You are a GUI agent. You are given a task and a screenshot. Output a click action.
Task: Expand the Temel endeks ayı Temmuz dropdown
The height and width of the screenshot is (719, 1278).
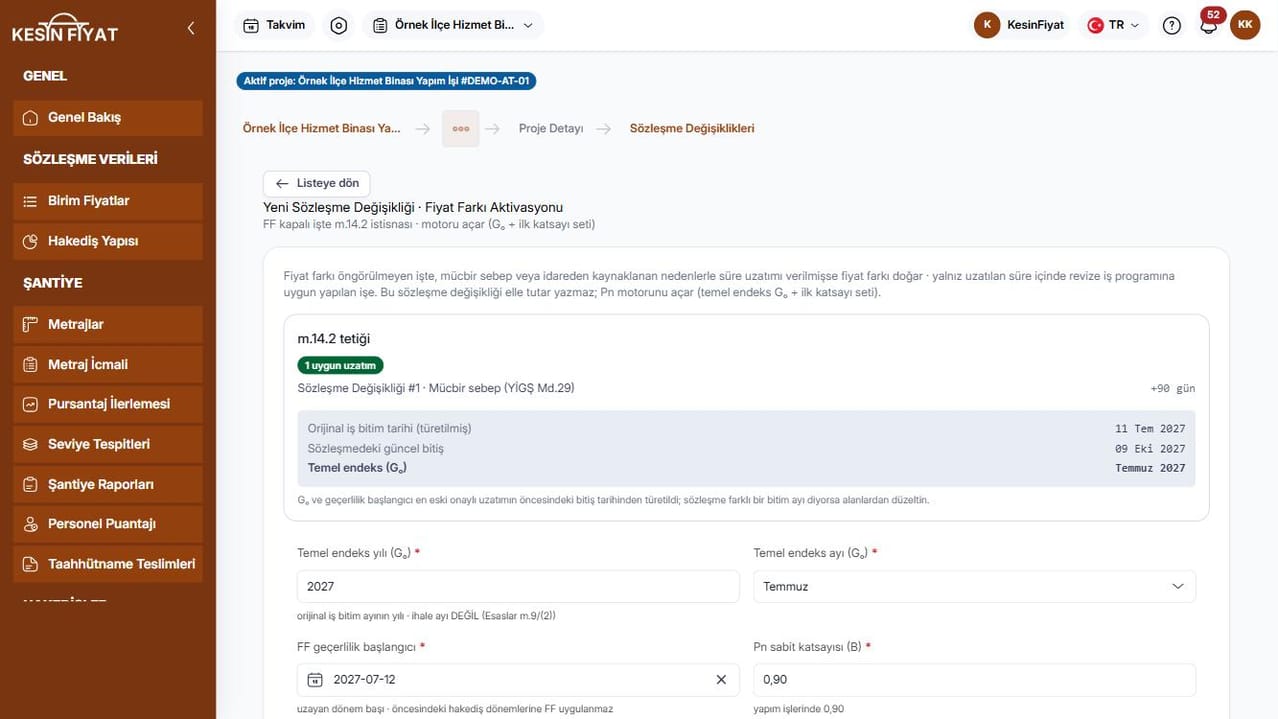click(974, 586)
